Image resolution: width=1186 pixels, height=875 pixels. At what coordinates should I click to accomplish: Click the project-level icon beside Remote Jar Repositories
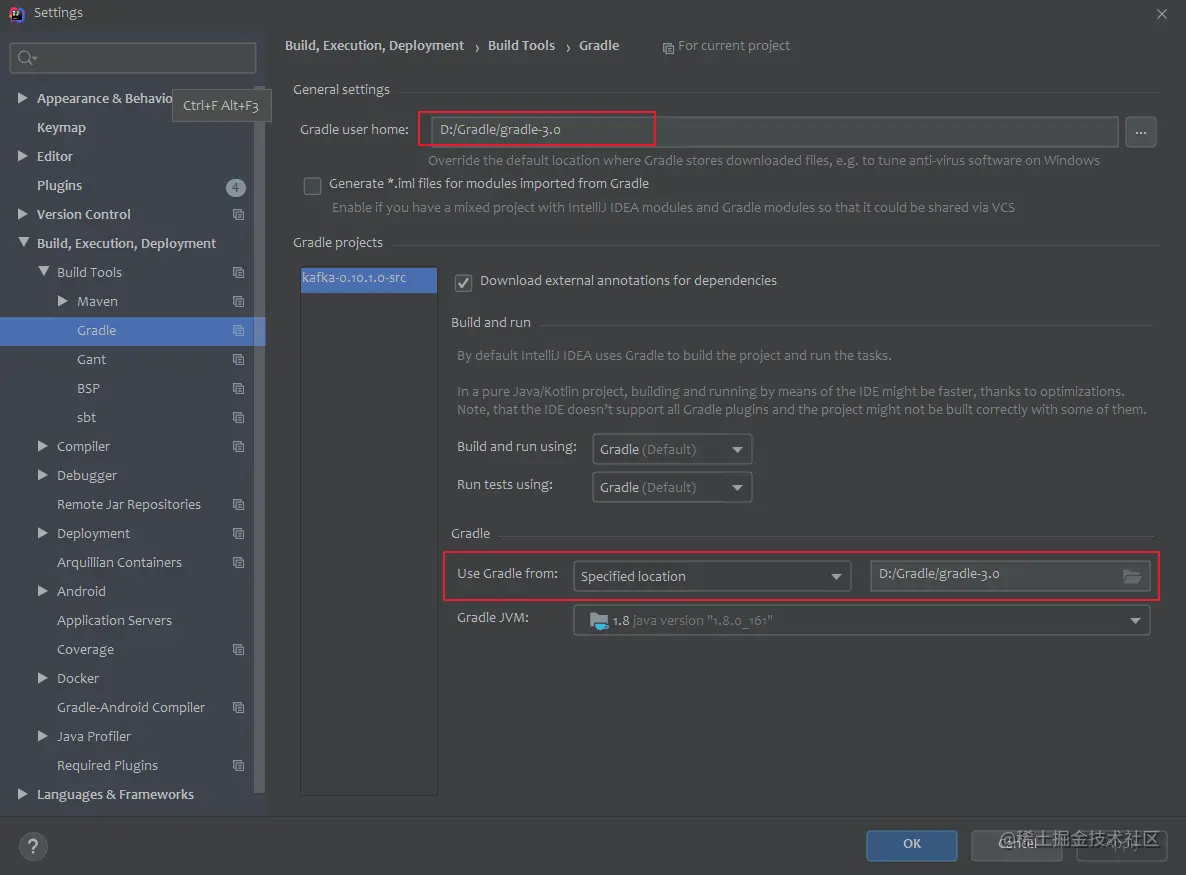238,504
